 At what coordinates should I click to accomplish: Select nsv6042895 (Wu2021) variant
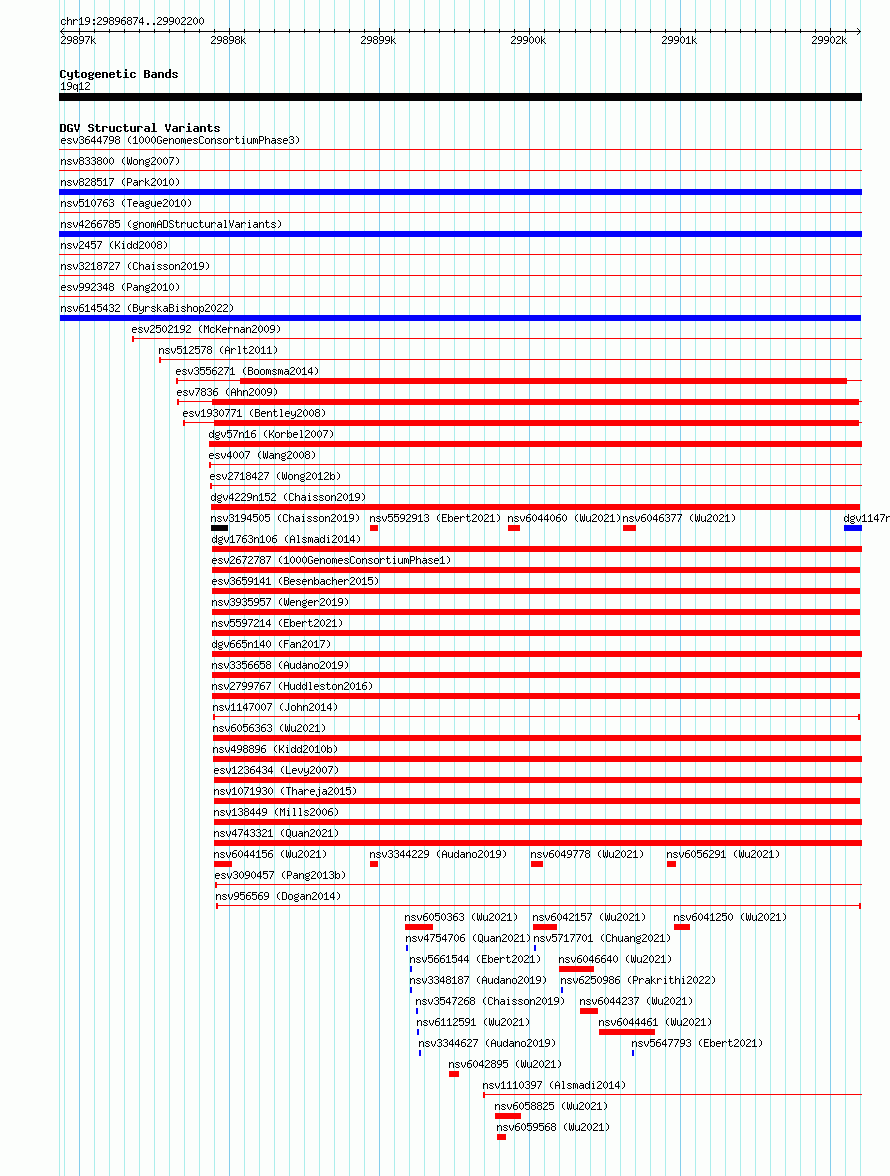point(505,1064)
